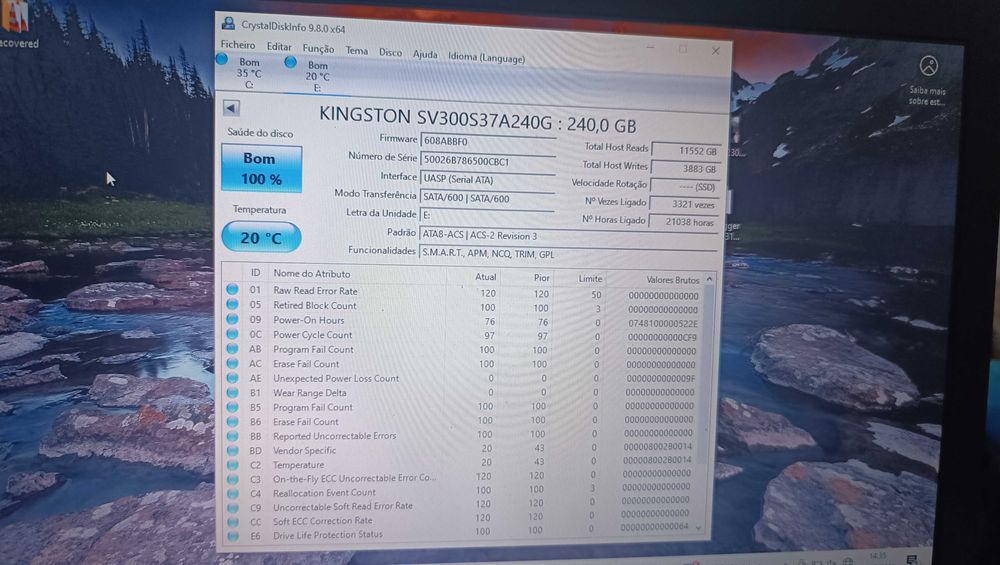Click the Nome do Atributo column header
The width and height of the screenshot is (1000, 565).
pyautogui.click(x=312, y=274)
